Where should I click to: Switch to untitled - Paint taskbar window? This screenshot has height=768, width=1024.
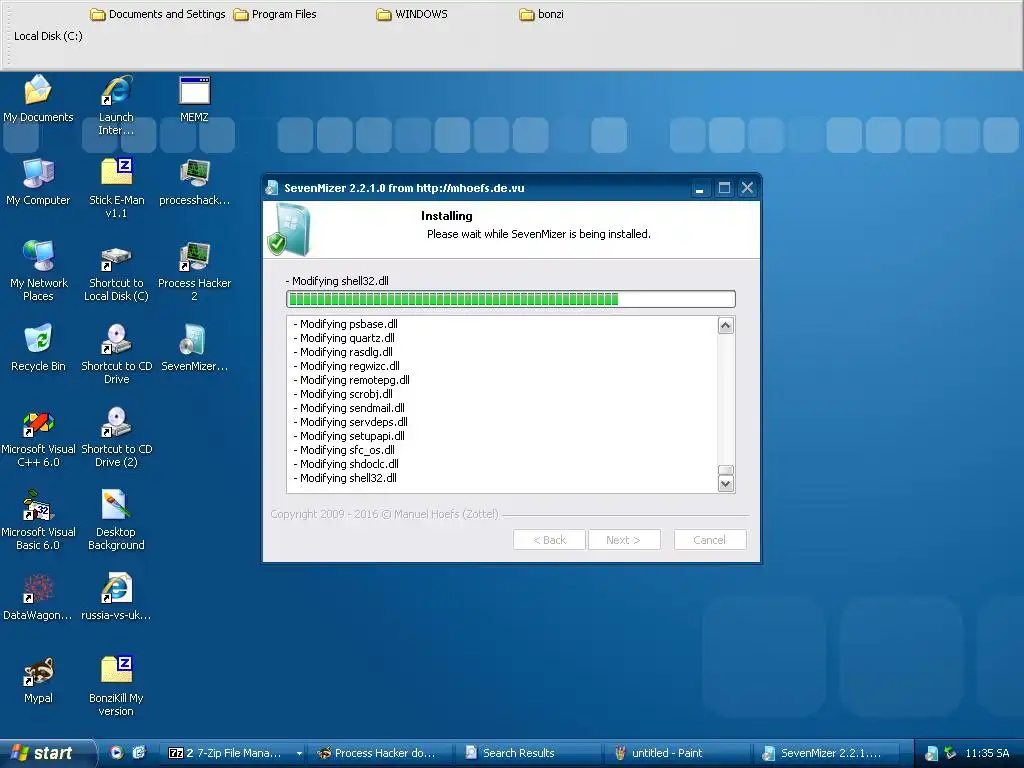(677, 753)
